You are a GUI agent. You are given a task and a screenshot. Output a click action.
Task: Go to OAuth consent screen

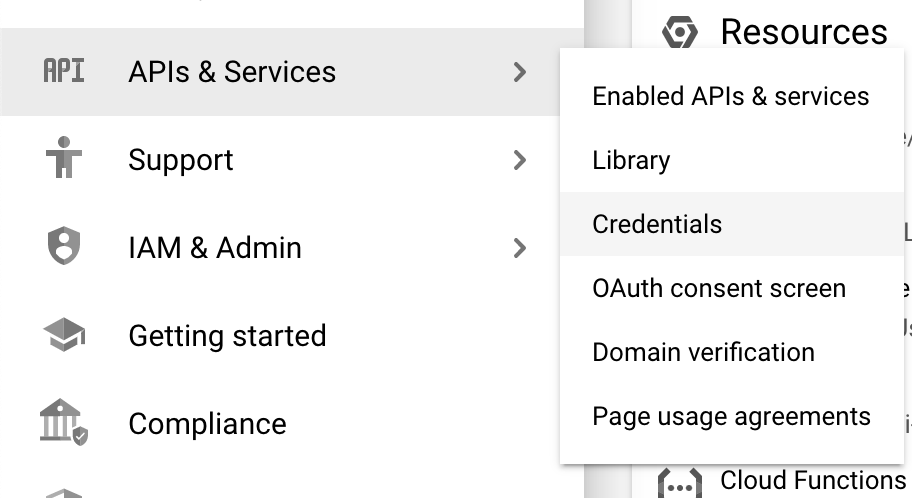click(719, 288)
